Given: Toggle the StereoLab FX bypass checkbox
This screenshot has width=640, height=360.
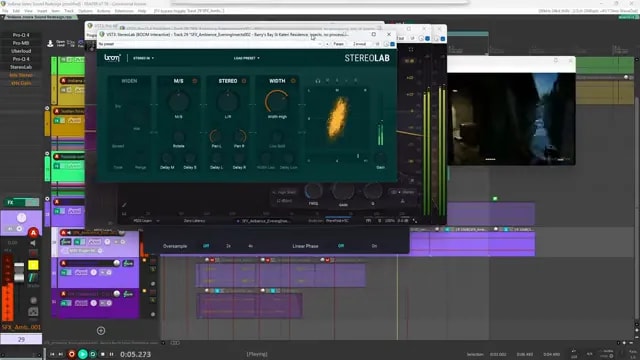Looking at the screenshot, I should click(x=393, y=44).
